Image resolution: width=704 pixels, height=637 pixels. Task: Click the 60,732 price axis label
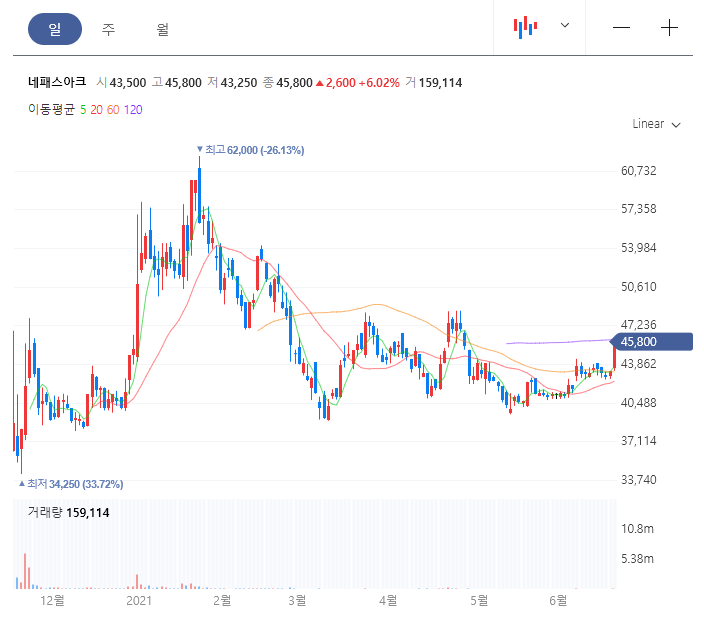(x=638, y=171)
